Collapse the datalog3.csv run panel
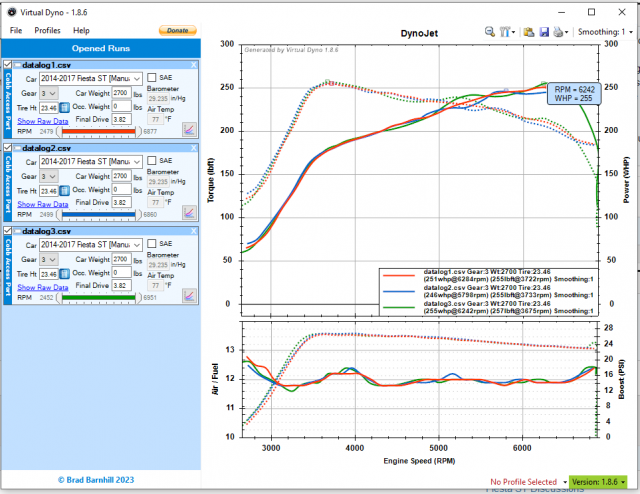The height and width of the screenshot is (494, 640). click(18, 231)
